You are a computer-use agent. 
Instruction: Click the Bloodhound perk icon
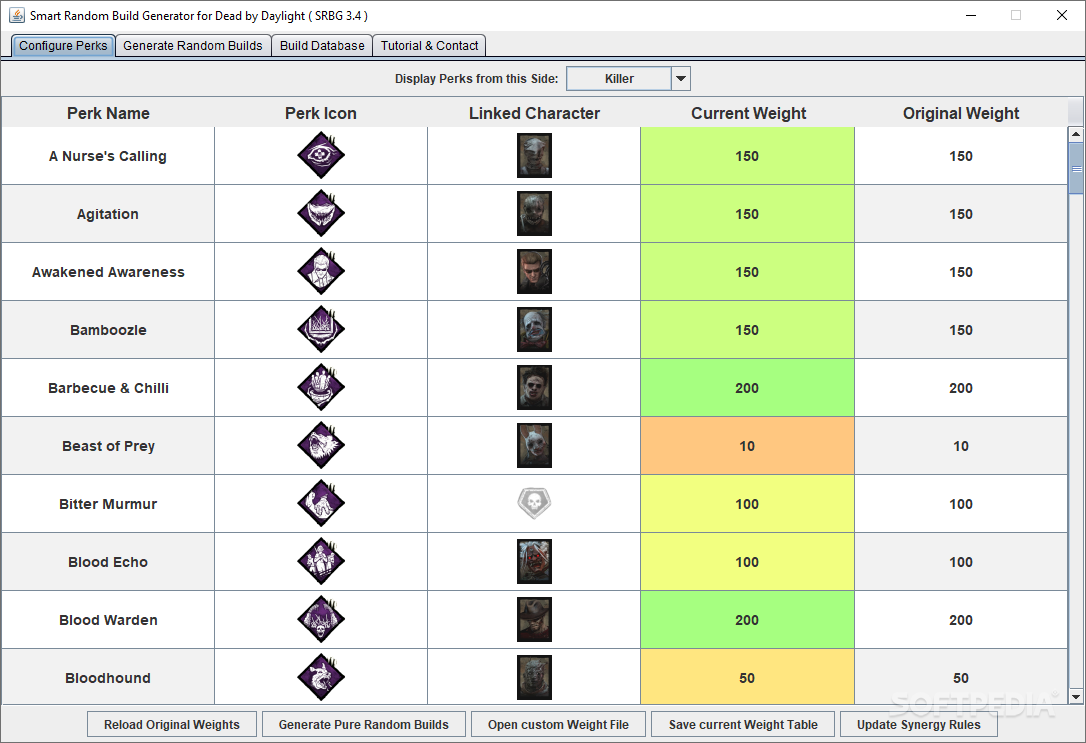321,677
